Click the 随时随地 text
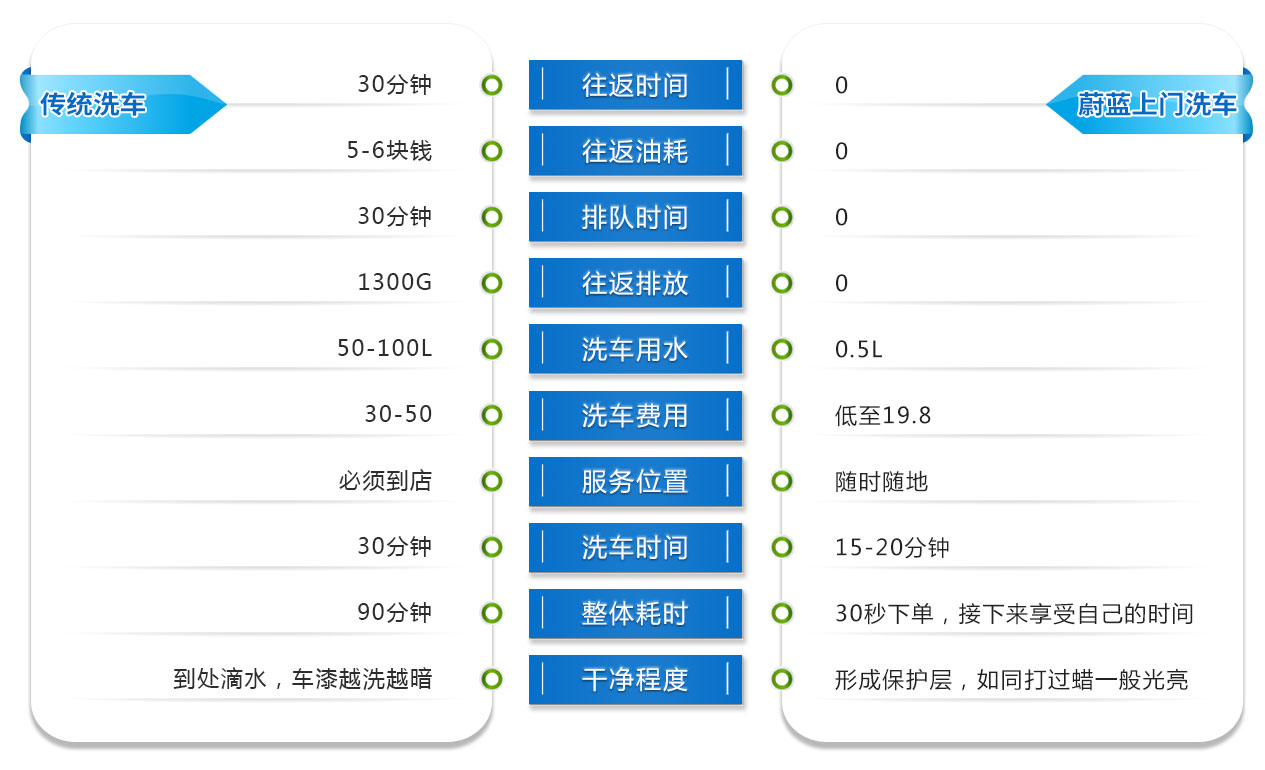This screenshot has height=770, width=1265. pos(881,481)
